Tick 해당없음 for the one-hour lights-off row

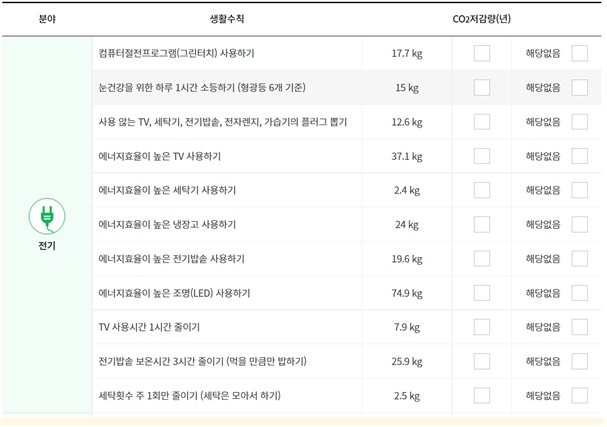[x=580, y=87]
